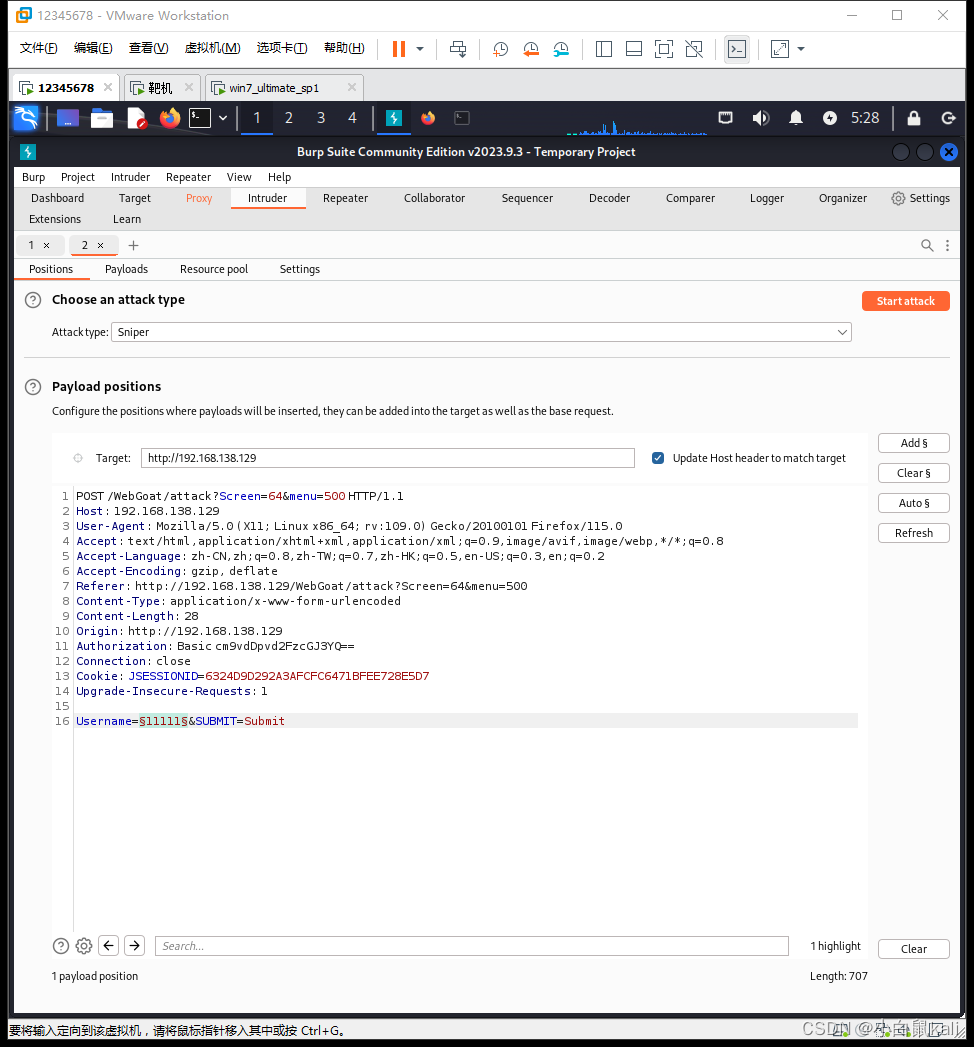Screen dimensions: 974x1047
Task: Toggle Update Host header to match target
Action: coord(658,458)
